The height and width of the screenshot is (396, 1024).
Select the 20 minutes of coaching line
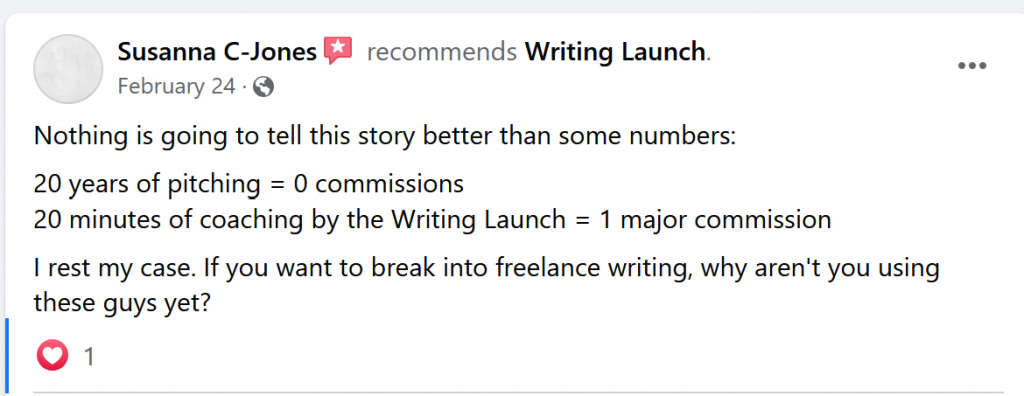click(432, 220)
